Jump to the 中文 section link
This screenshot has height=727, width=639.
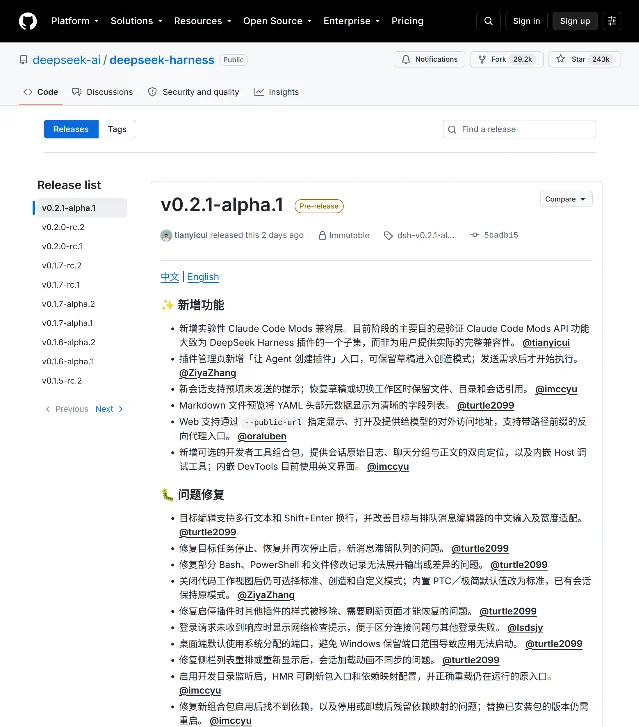click(x=170, y=277)
